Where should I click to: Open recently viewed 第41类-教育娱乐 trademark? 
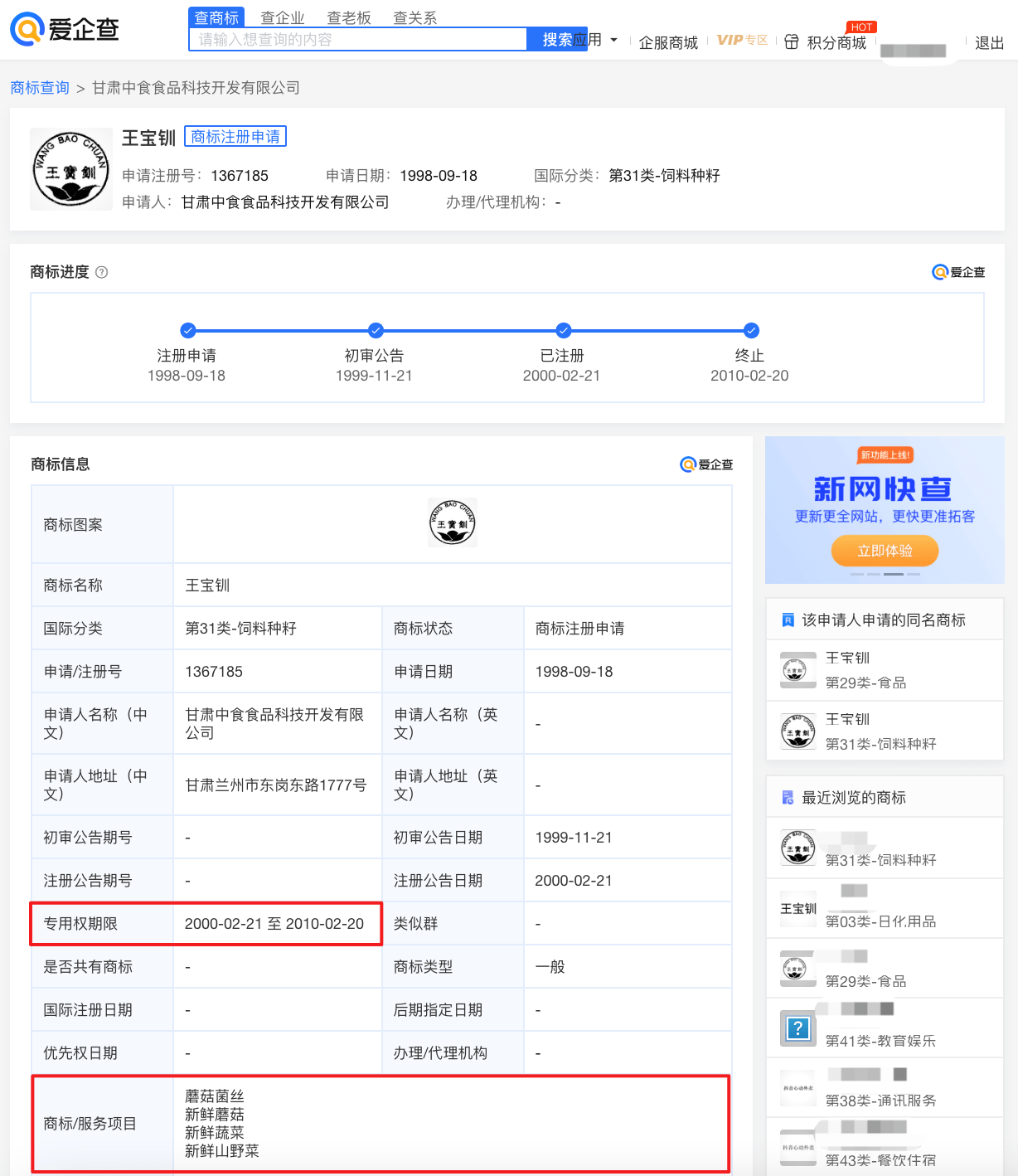click(885, 1028)
